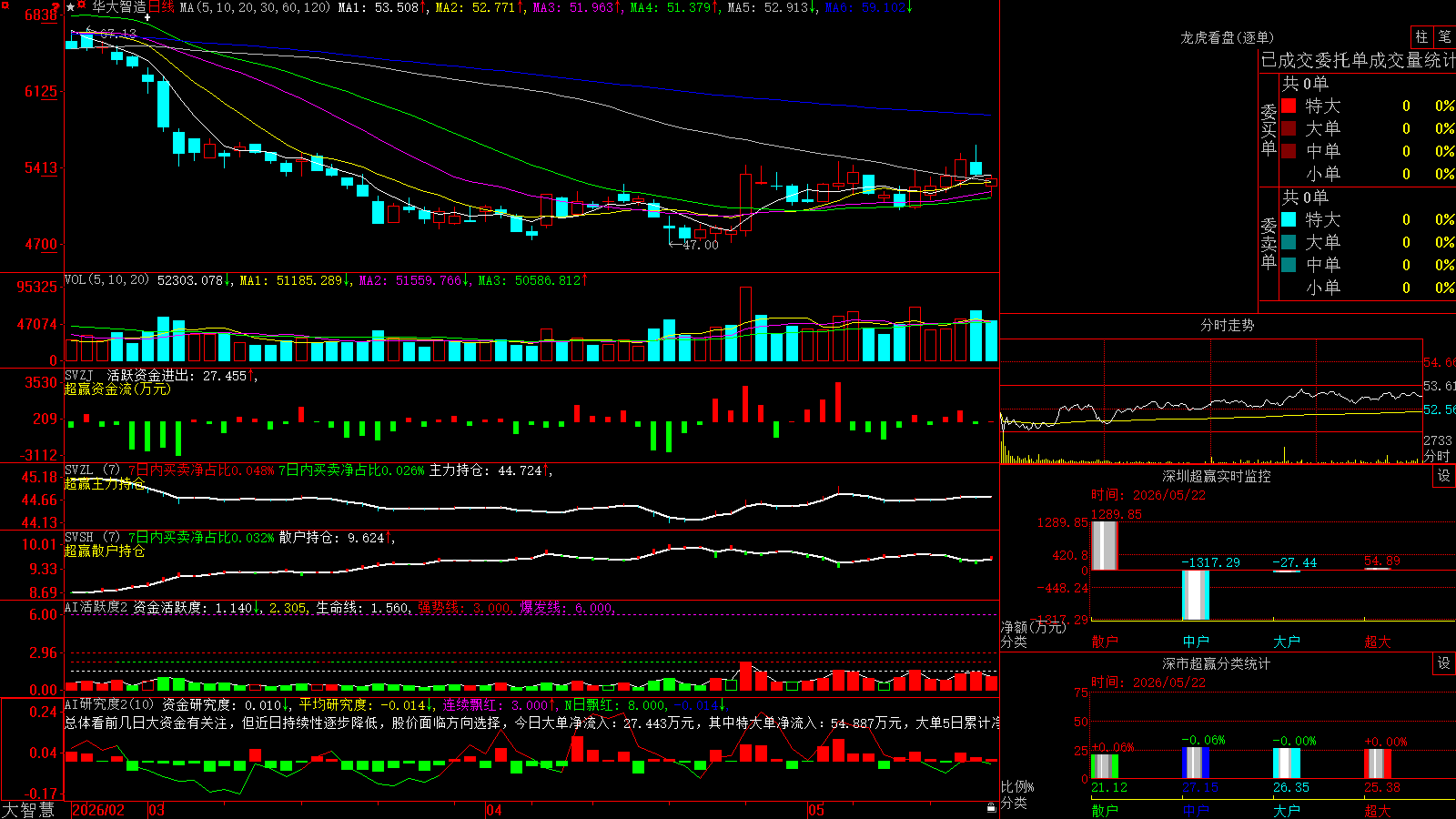Click the 2026/02 date on the time axis

pos(98,810)
